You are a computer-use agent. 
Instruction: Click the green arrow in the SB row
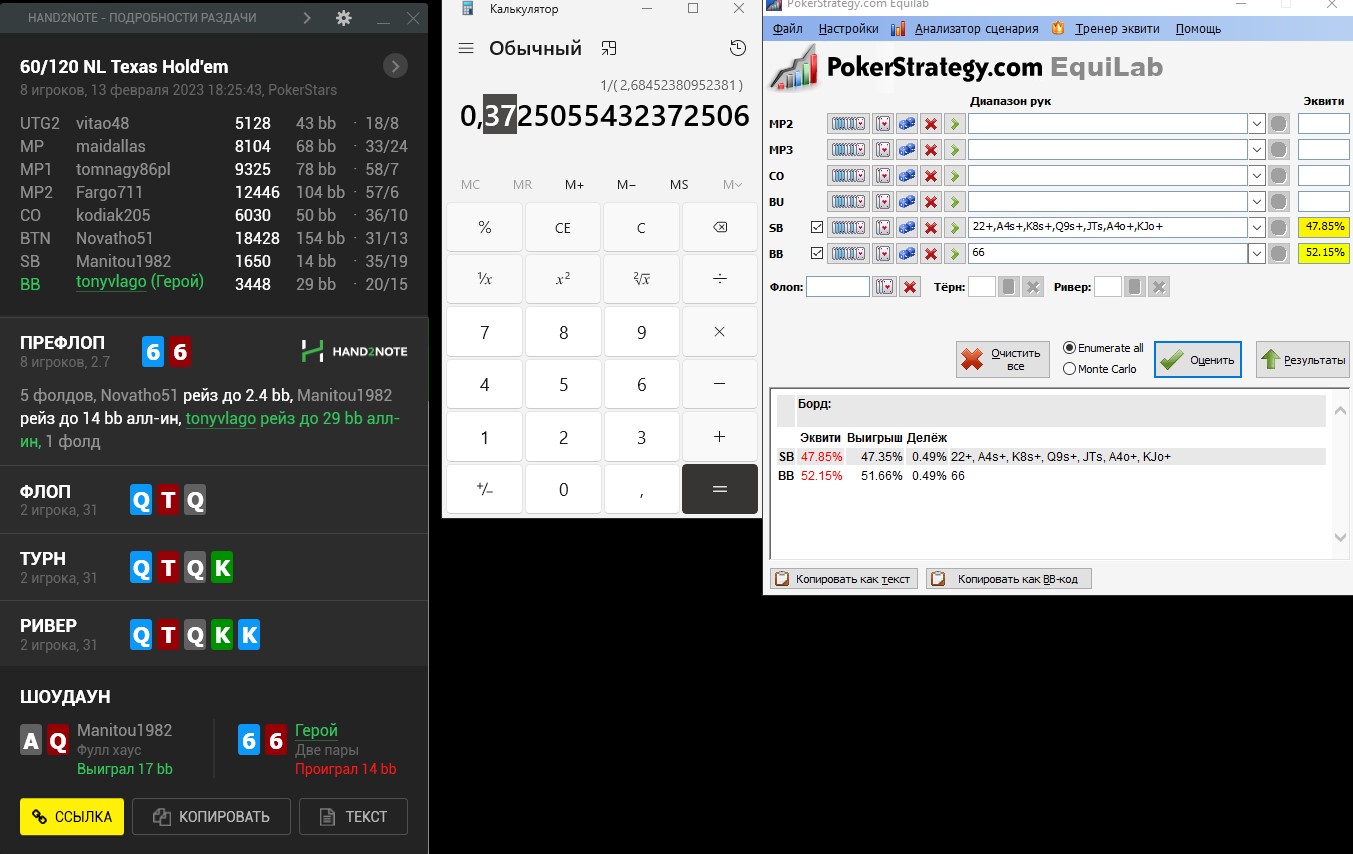[x=955, y=227]
